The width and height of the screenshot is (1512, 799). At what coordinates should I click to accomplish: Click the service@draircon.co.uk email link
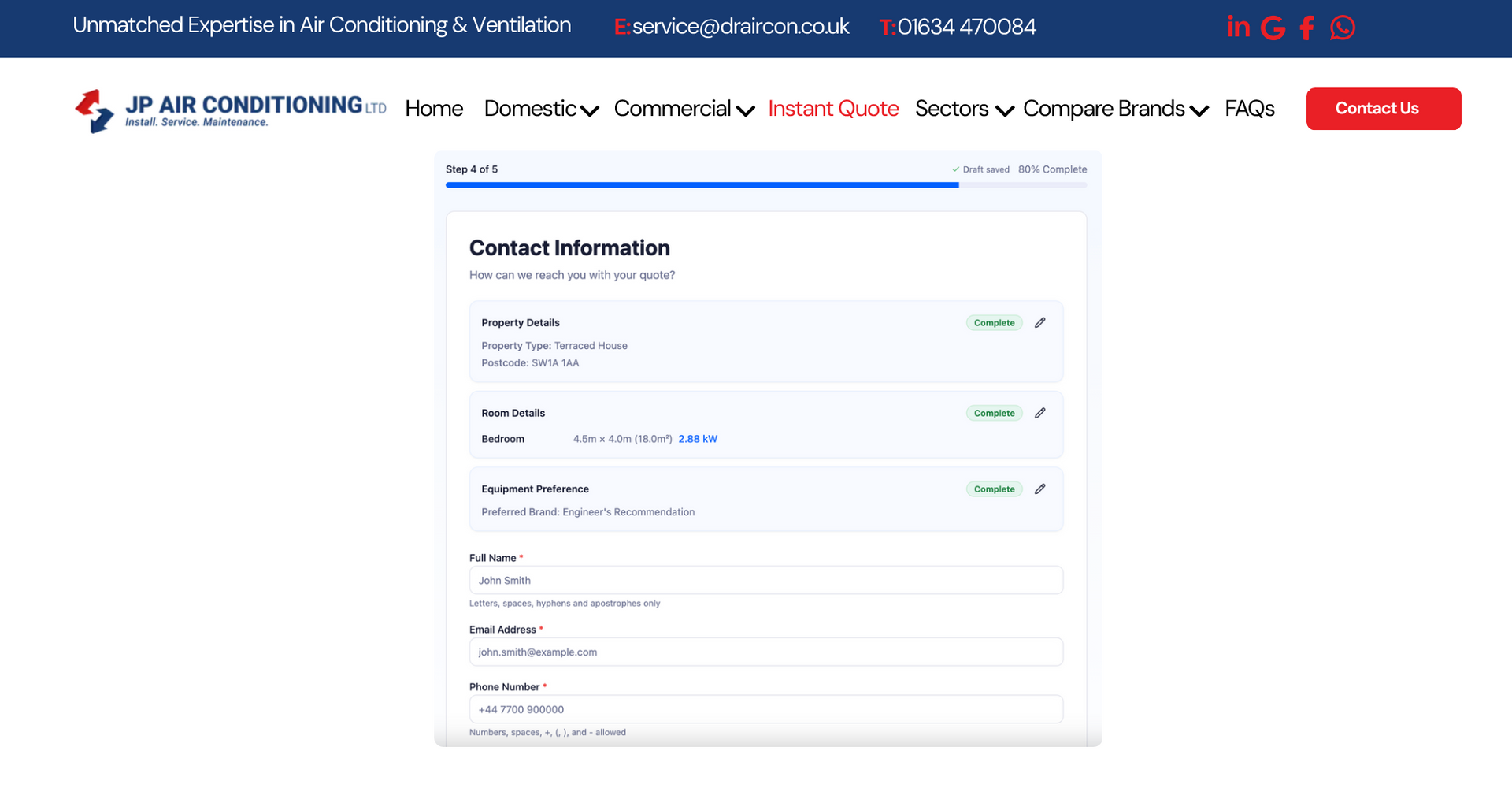pos(740,27)
